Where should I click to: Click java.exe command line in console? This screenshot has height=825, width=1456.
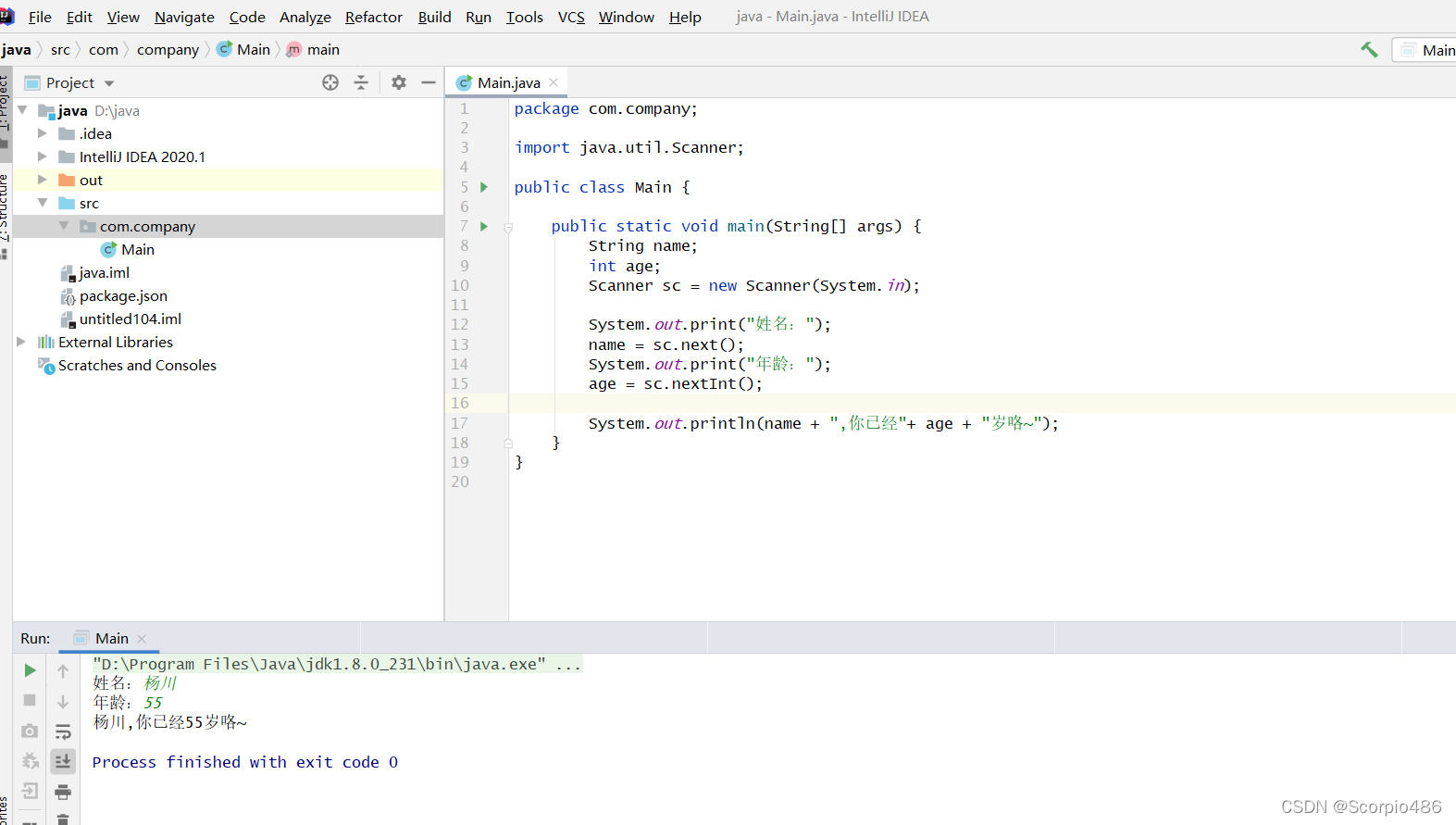pos(337,664)
